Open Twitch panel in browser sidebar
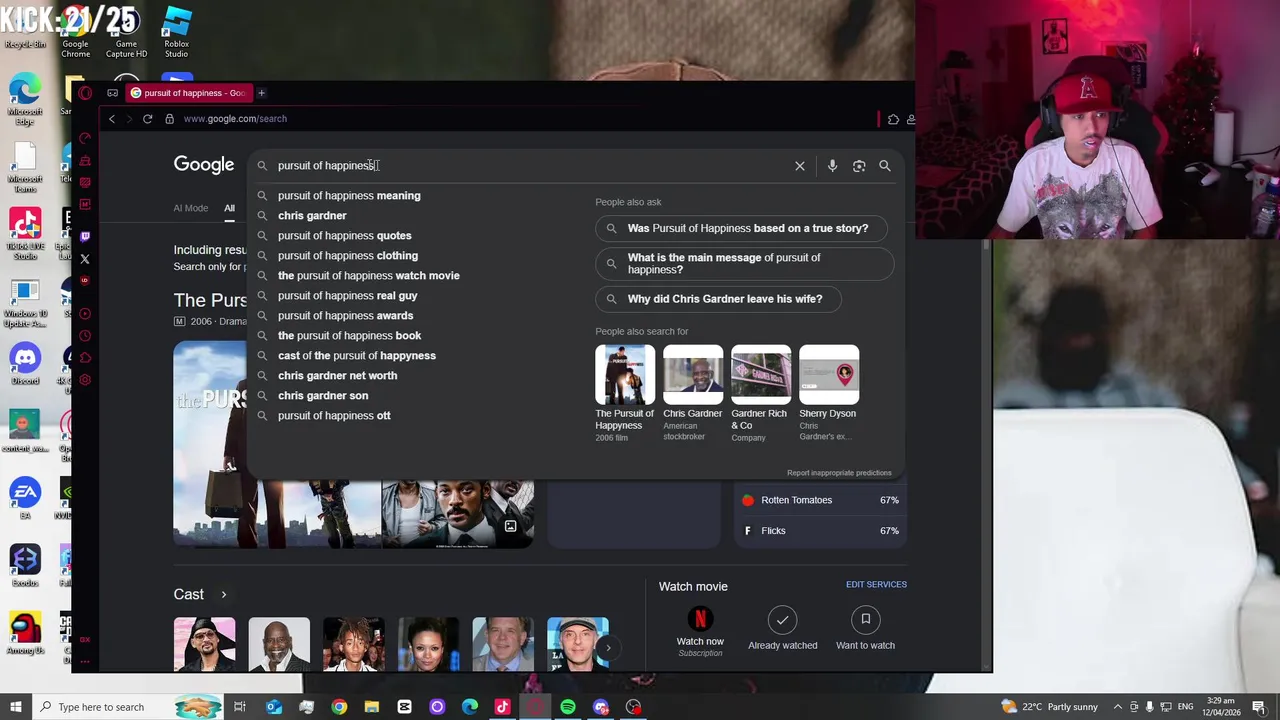1280x720 pixels. pyautogui.click(x=85, y=236)
